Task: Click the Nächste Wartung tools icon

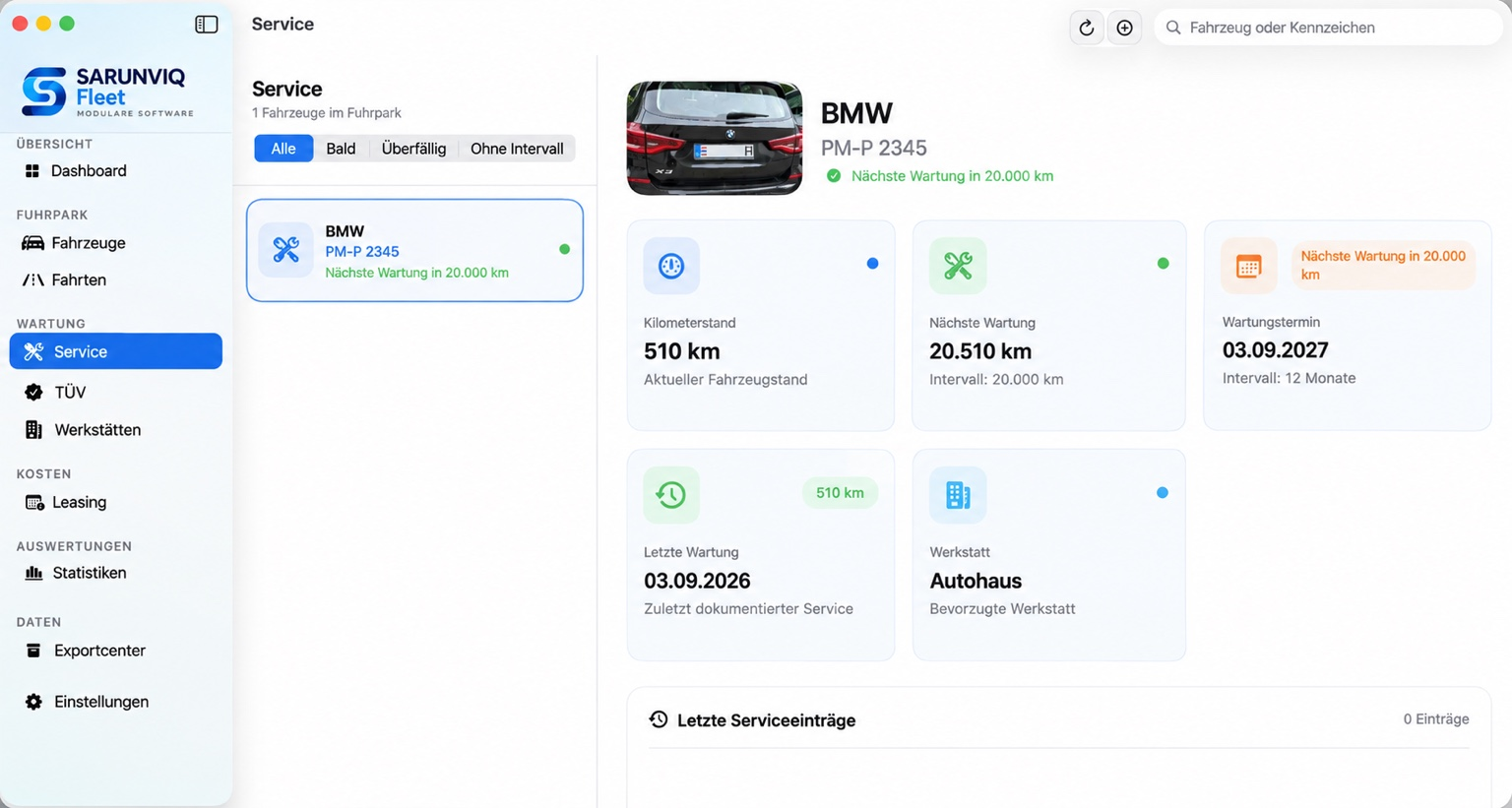Action: pyautogui.click(x=958, y=266)
